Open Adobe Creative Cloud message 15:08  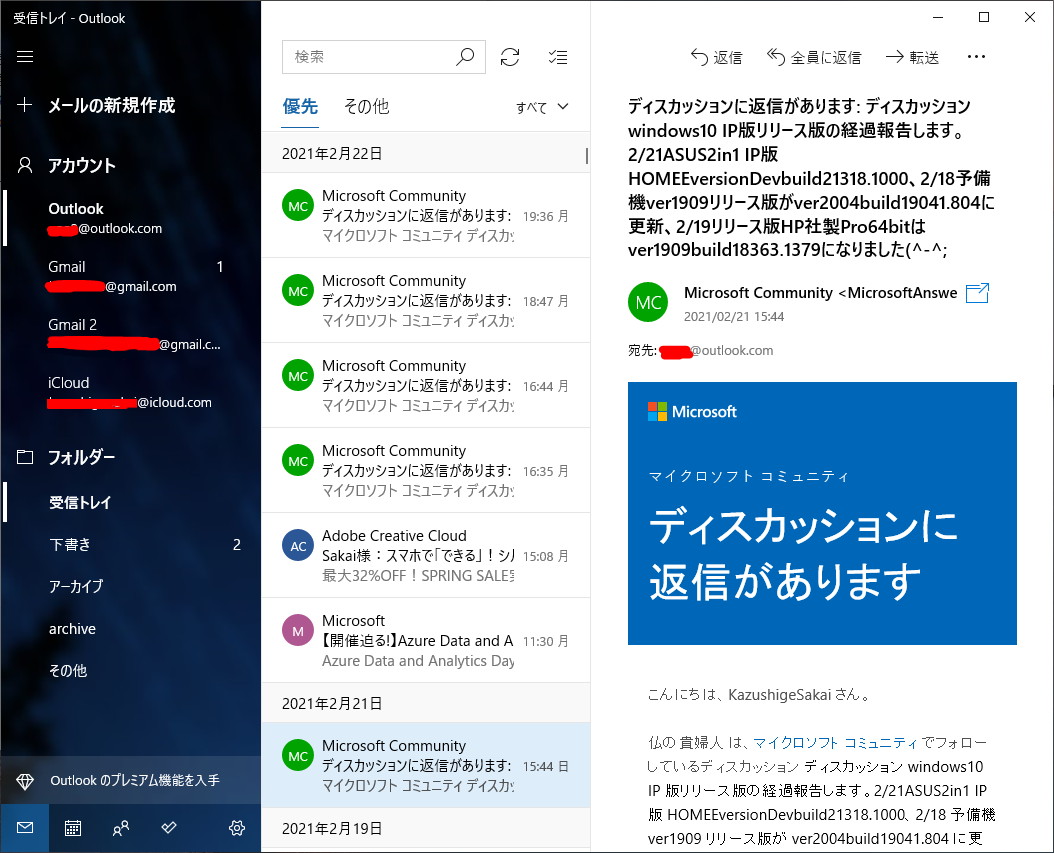[x=425, y=555]
